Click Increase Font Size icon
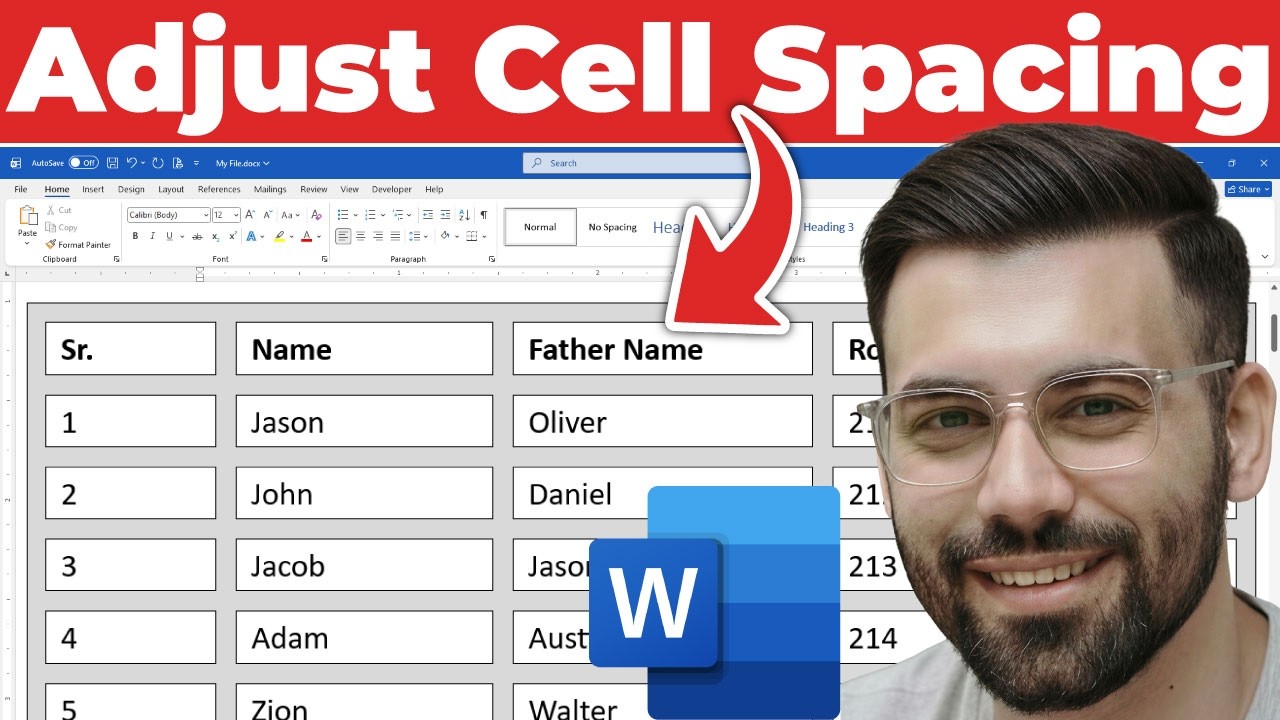1280x720 pixels. pos(250,215)
